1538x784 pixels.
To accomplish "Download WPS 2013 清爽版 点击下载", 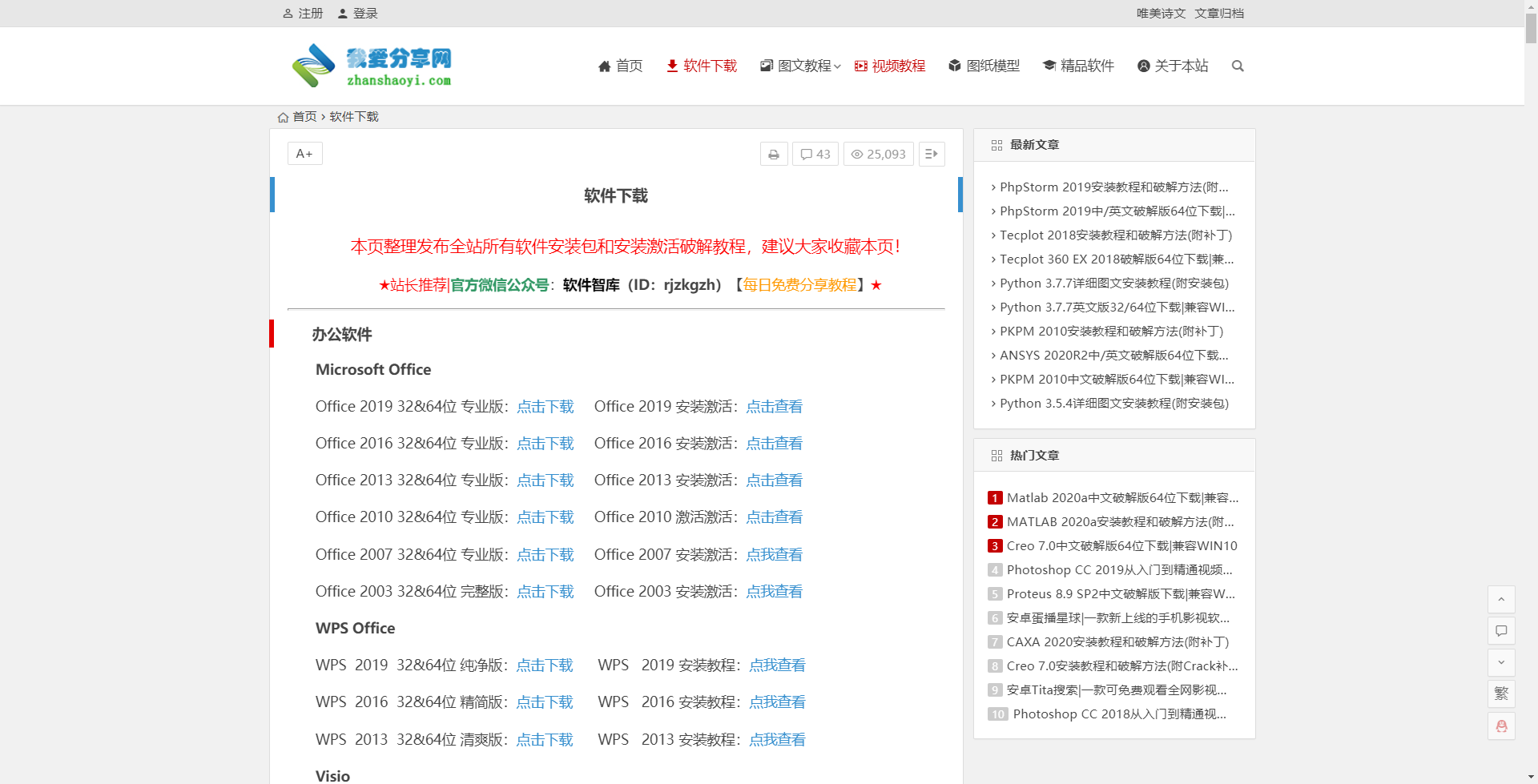I will tap(545, 740).
